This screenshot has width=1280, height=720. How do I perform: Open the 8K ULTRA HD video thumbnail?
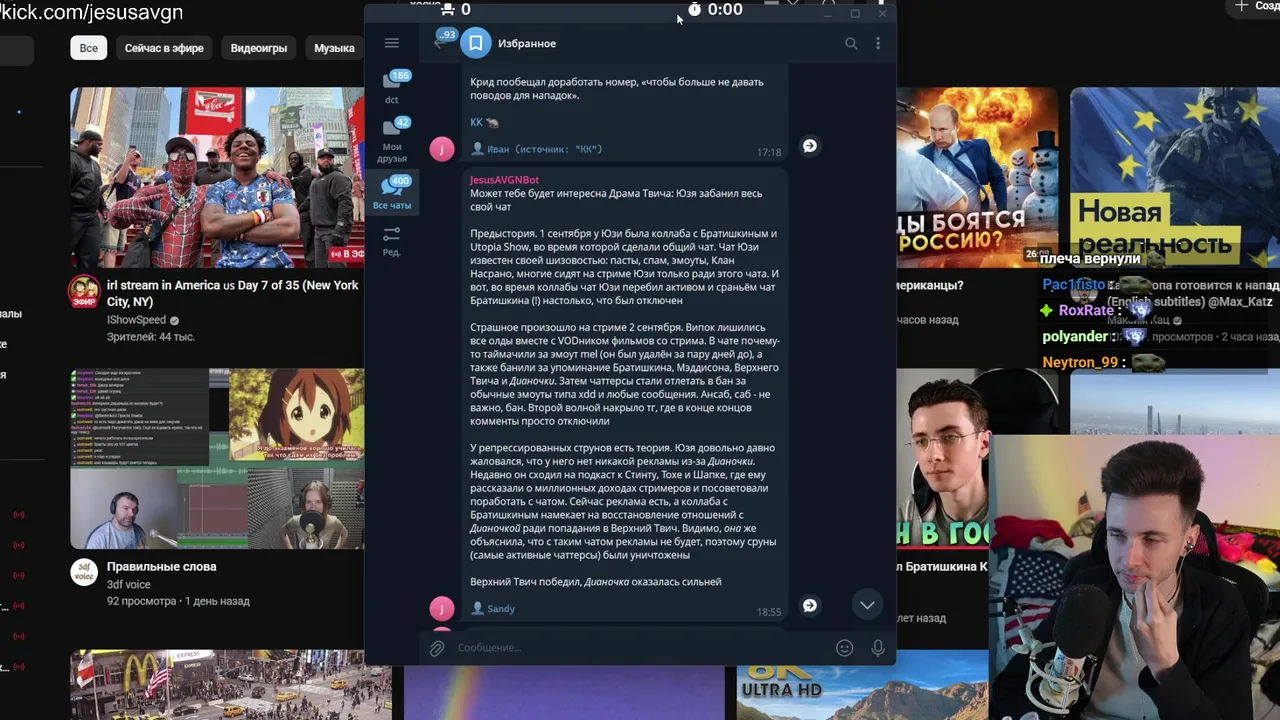tap(862, 685)
